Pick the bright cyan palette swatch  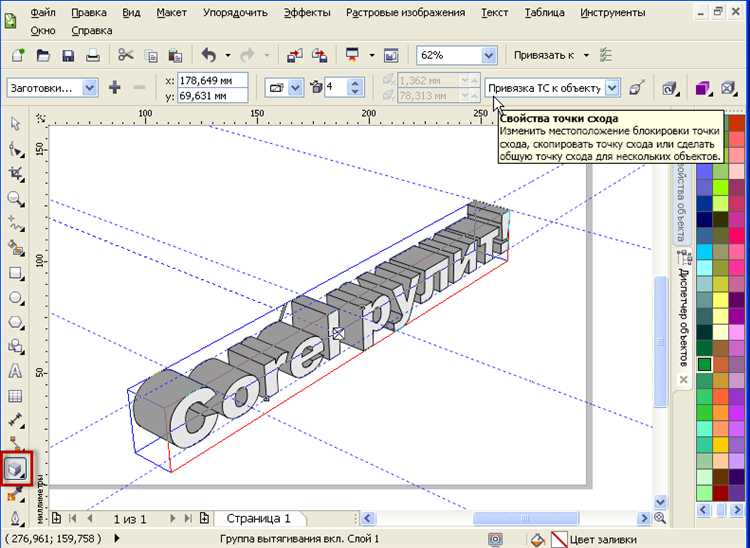(x=704, y=251)
